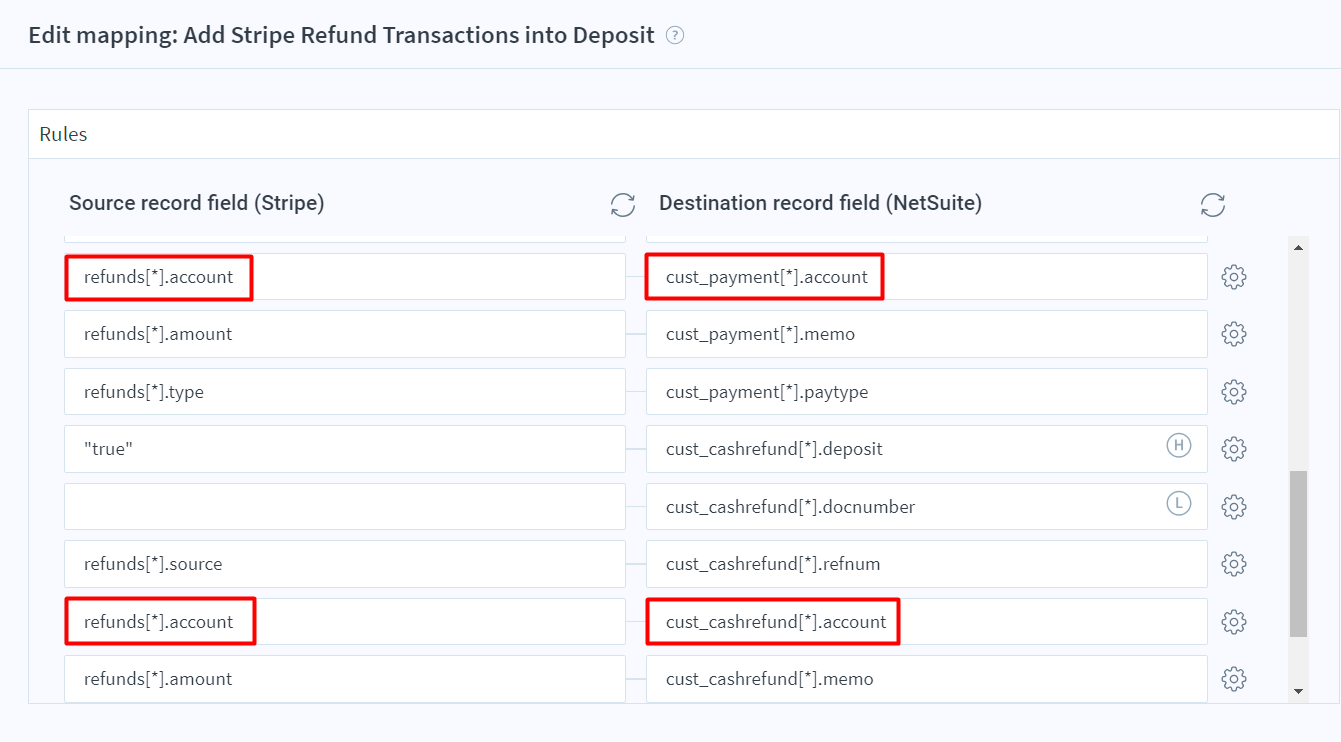Edit destination field cust_cashrefund[*].refnum
This screenshot has height=742, width=1341.
(927, 564)
